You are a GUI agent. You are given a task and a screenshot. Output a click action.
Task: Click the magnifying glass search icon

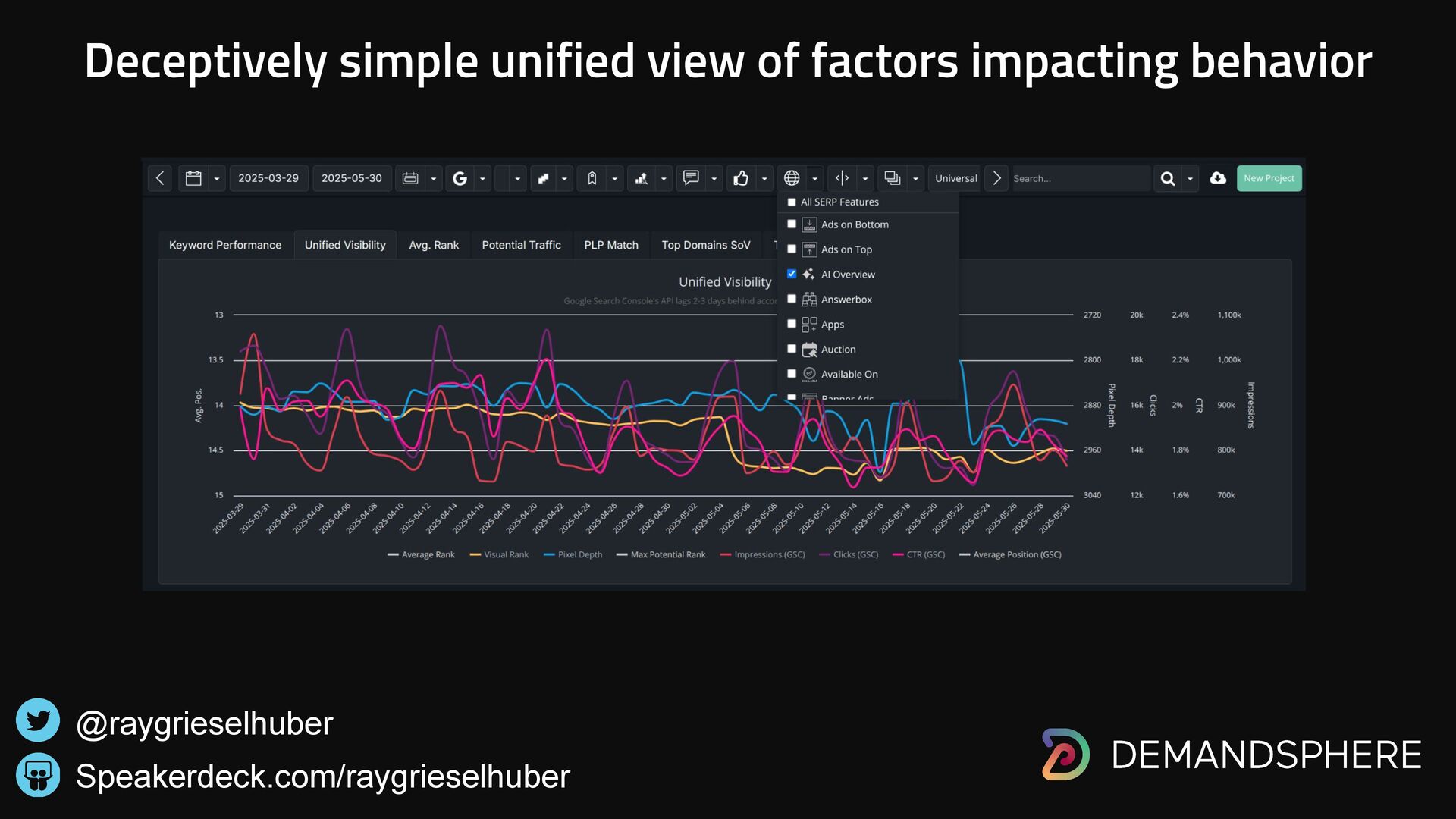tap(1168, 178)
